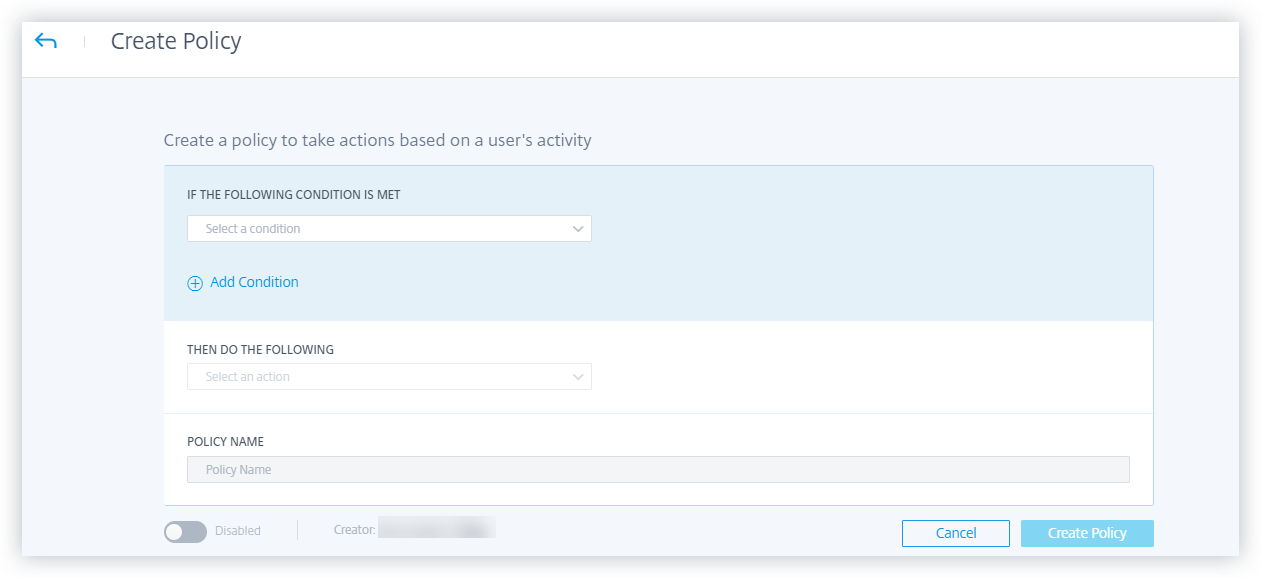Click the Create Policy button
Screen dimensions: 1261x578
point(1087,533)
